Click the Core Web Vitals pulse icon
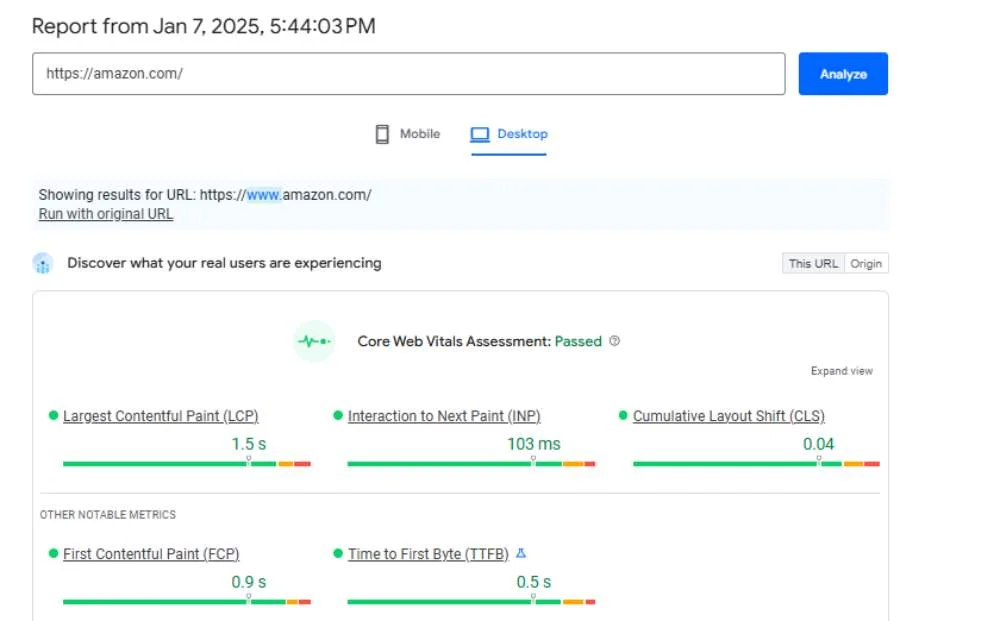This screenshot has width=1000, height=621. click(x=314, y=341)
